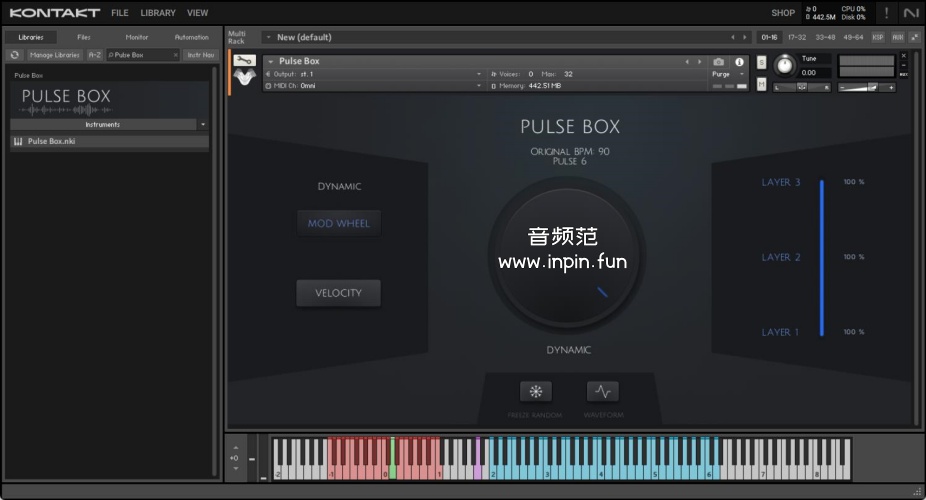Image resolution: width=926 pixels, height=500 pixels.
Task: Select the Libraries tab
Action: (31, 37)
